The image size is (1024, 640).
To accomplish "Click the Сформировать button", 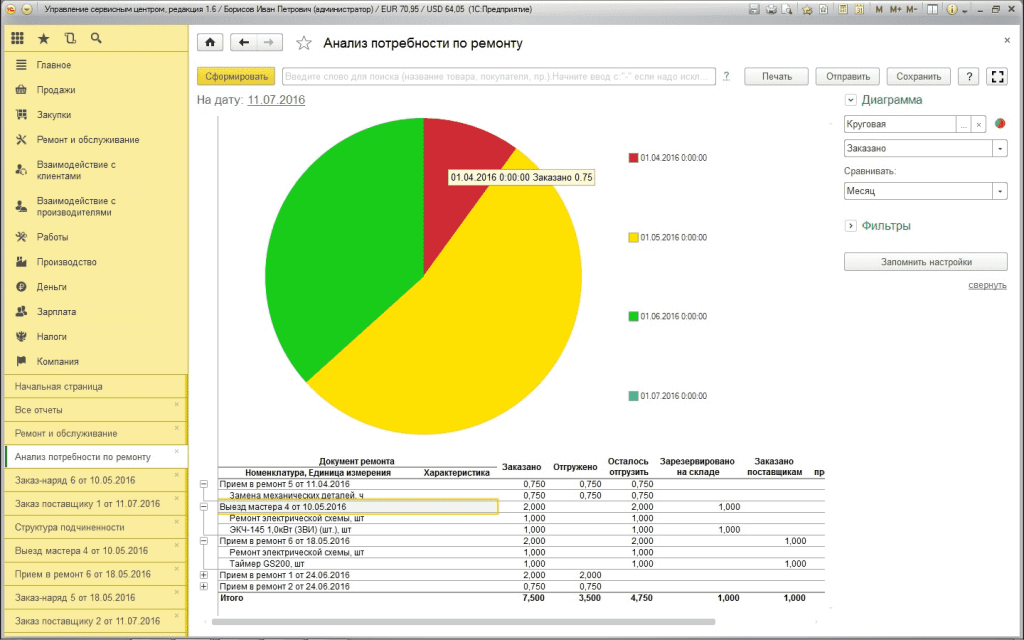I will click(x=236, y=76).
